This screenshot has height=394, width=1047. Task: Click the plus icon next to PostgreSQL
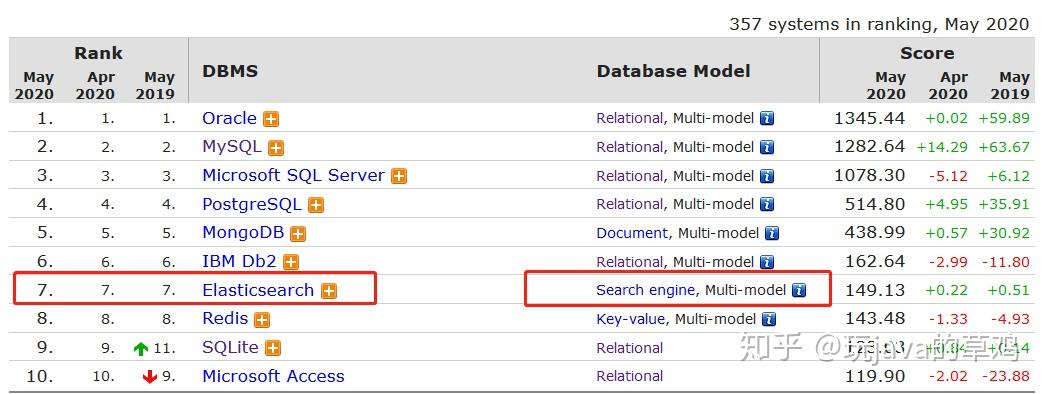(x=316, y=205)
